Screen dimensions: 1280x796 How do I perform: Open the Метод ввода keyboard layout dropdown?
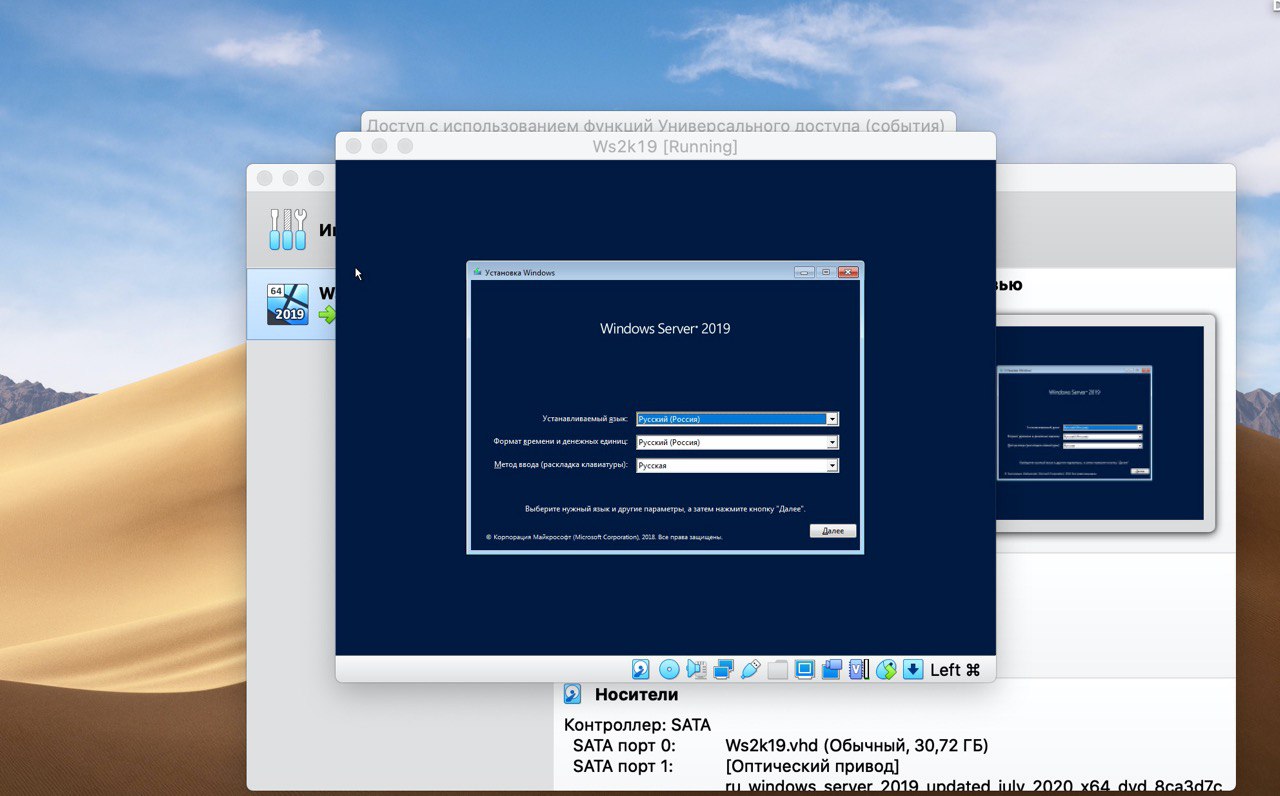click(737, 465)
